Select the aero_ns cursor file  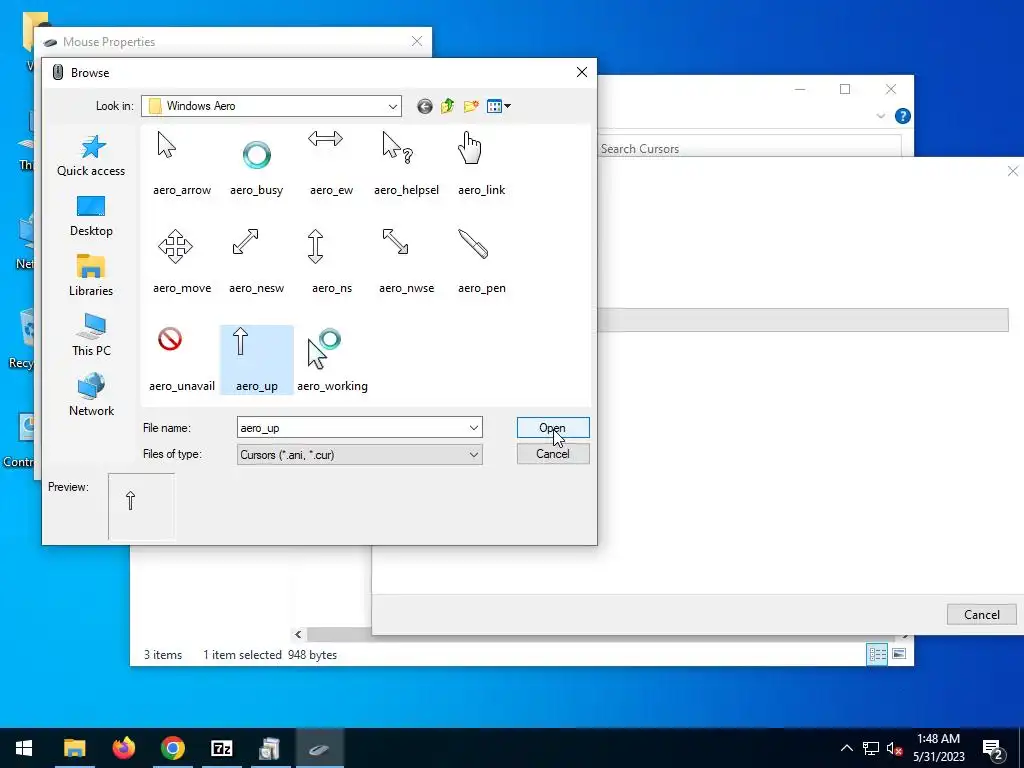point(331,261)
